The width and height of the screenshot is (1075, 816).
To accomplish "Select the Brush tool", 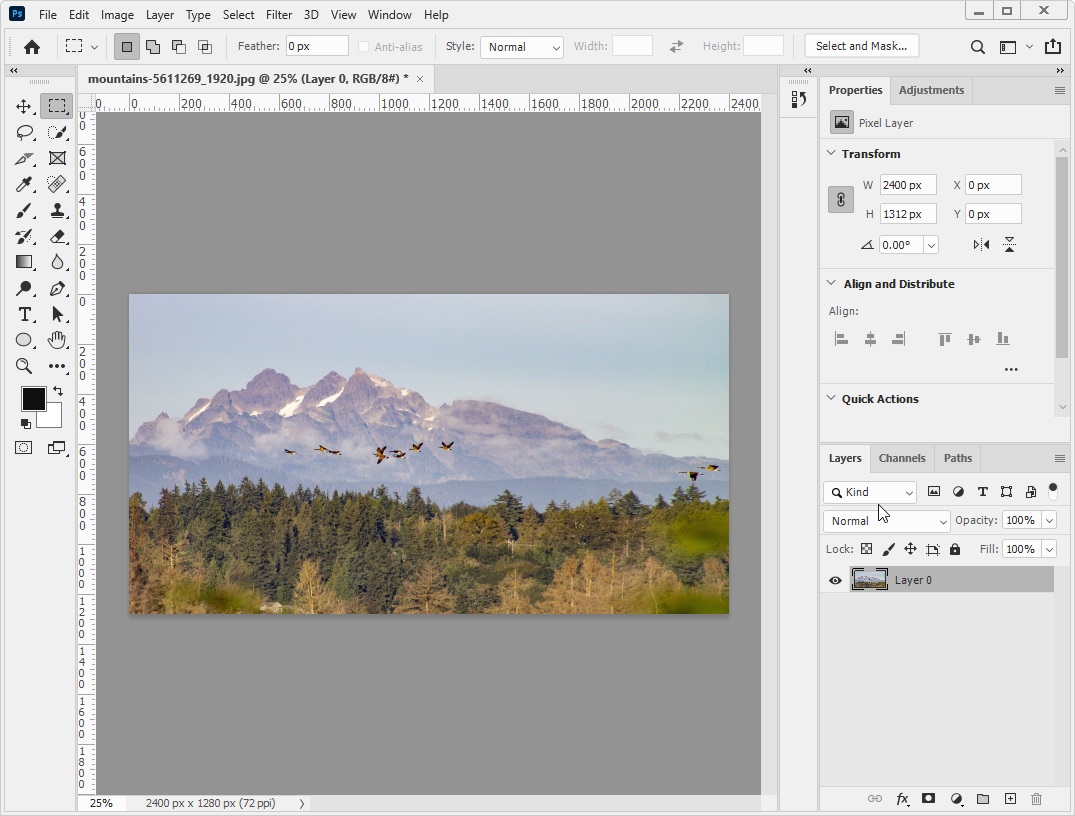I will coord(25,211).
